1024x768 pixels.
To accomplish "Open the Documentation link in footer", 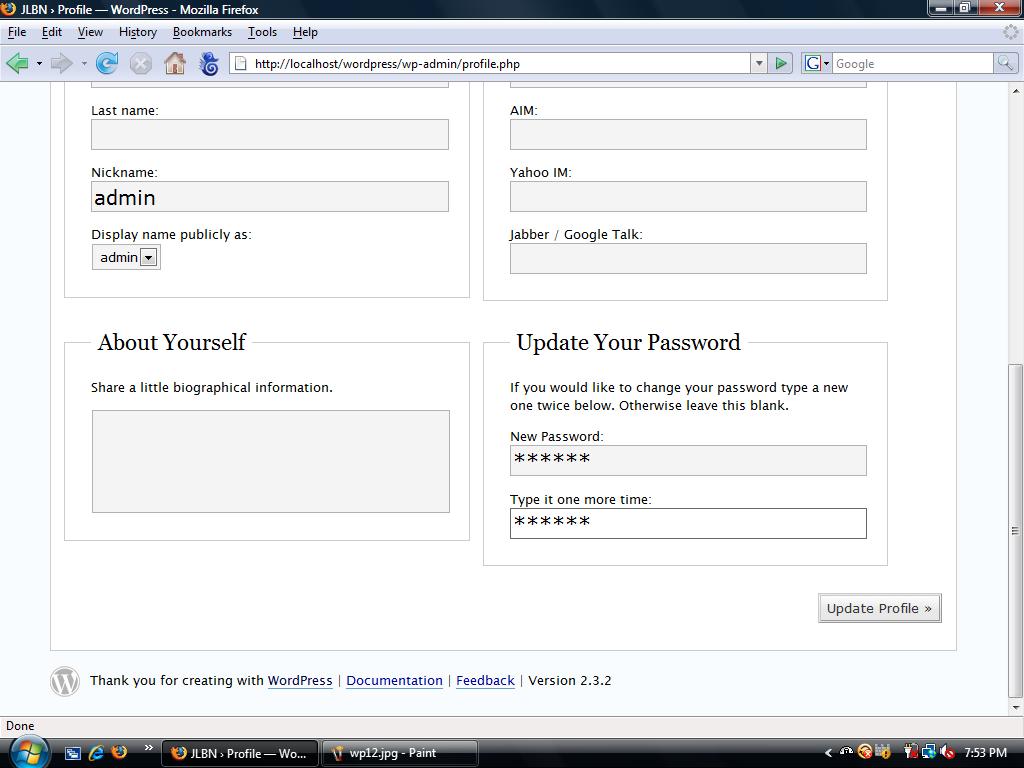I will coord(394,681).
